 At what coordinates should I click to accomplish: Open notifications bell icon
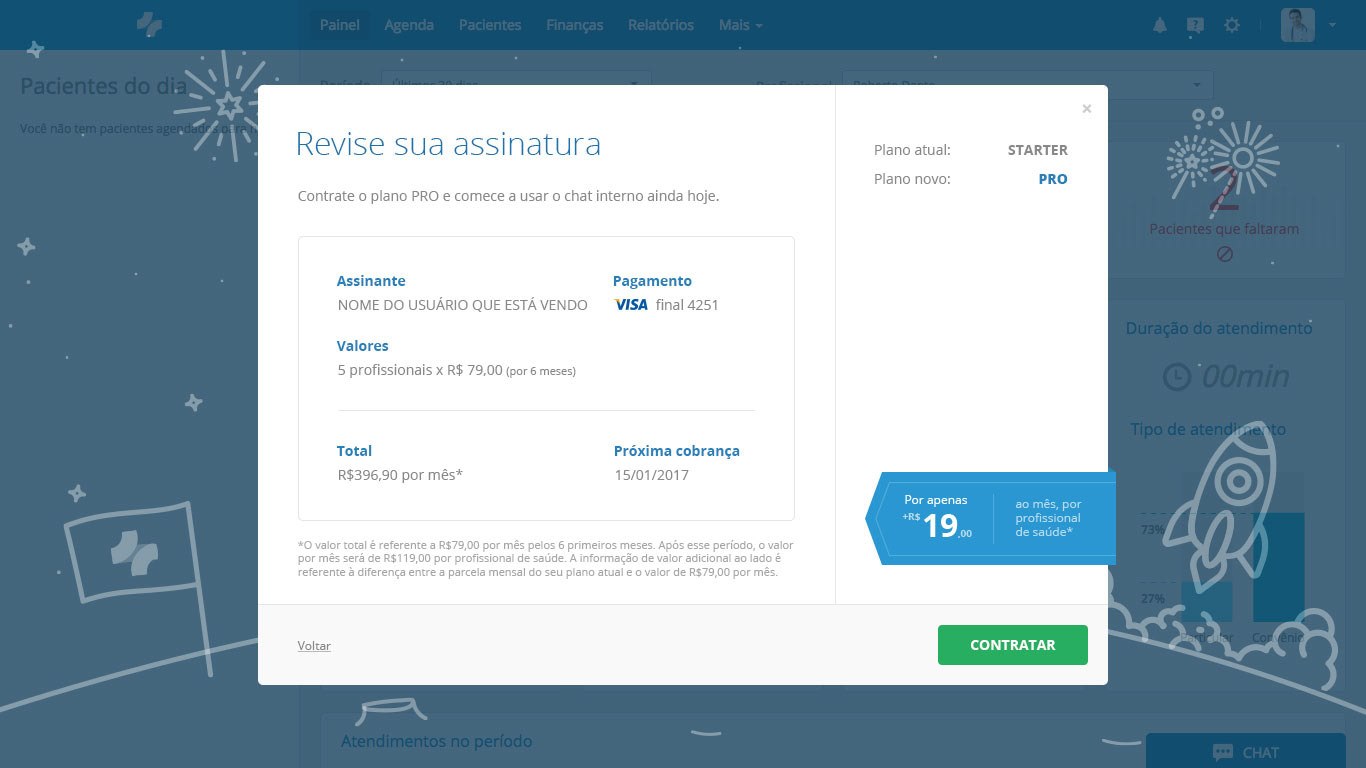click(x=1160, y=25)
